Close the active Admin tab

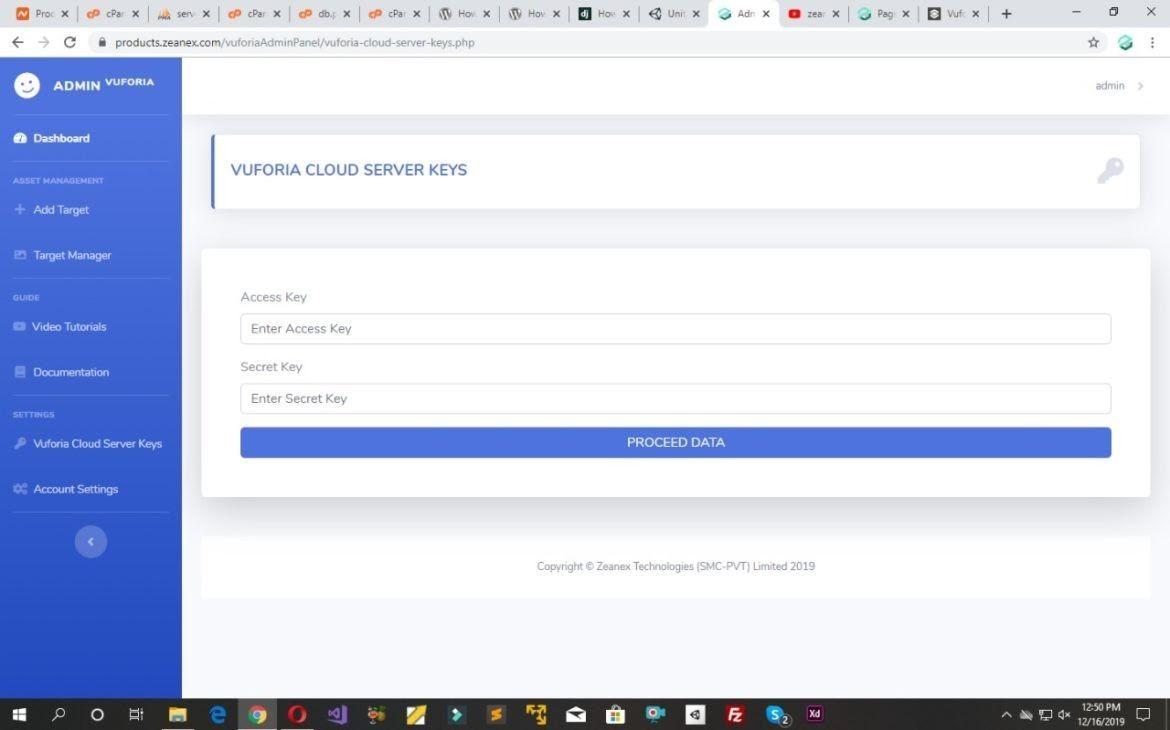click(766, 13)
